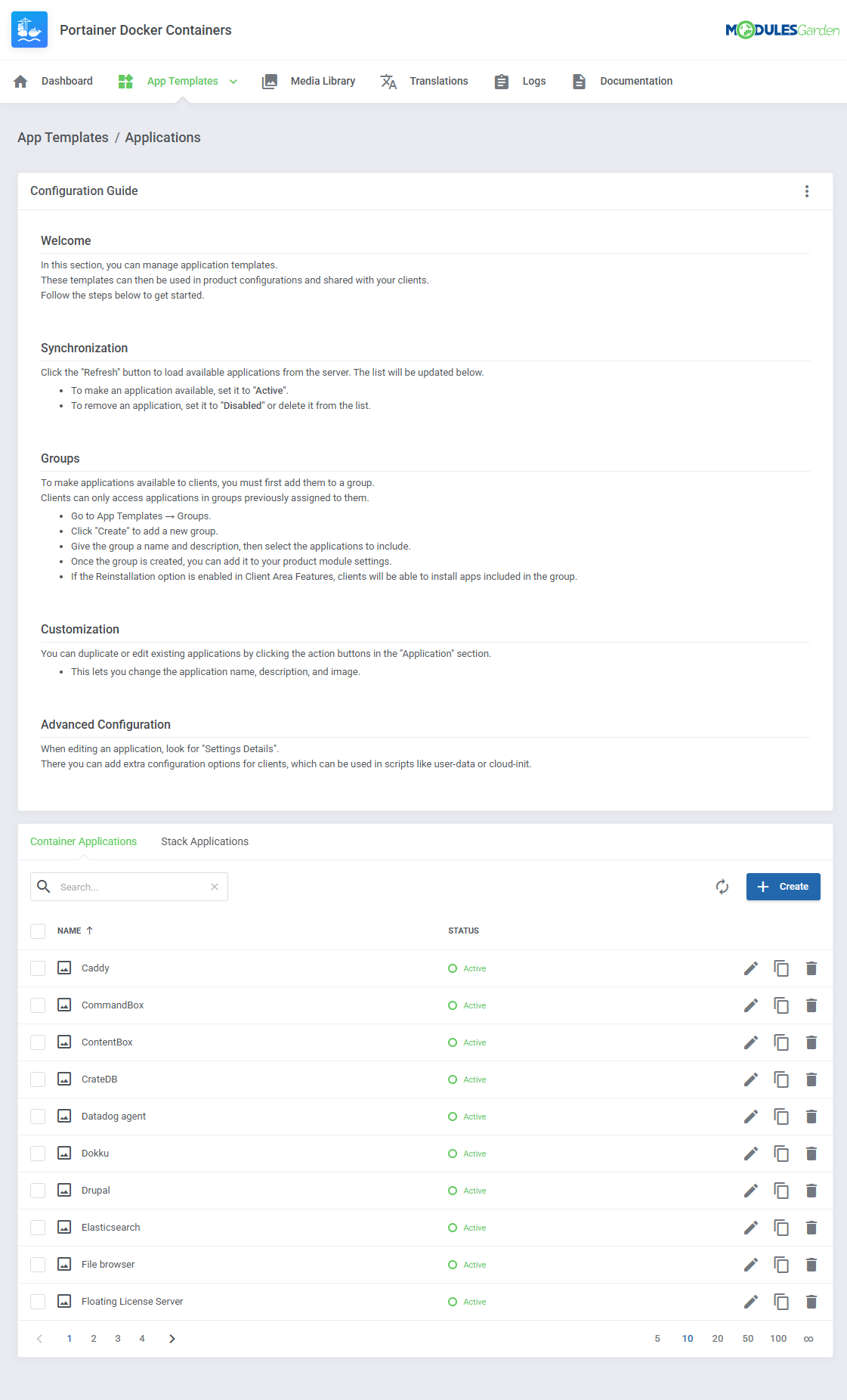This screenshot has width=847, height=1400.
Task: Delete the Caddy application
Action: coord(811,968)
